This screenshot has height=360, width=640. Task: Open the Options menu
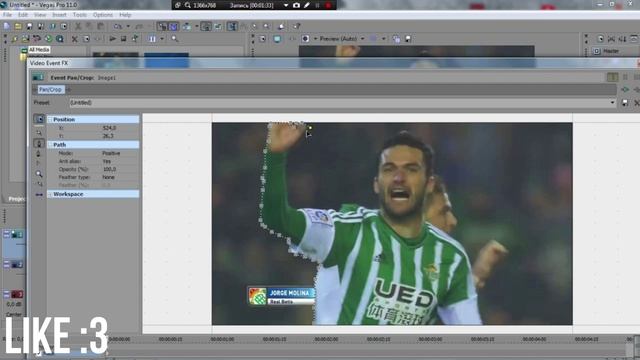[103, 15]
